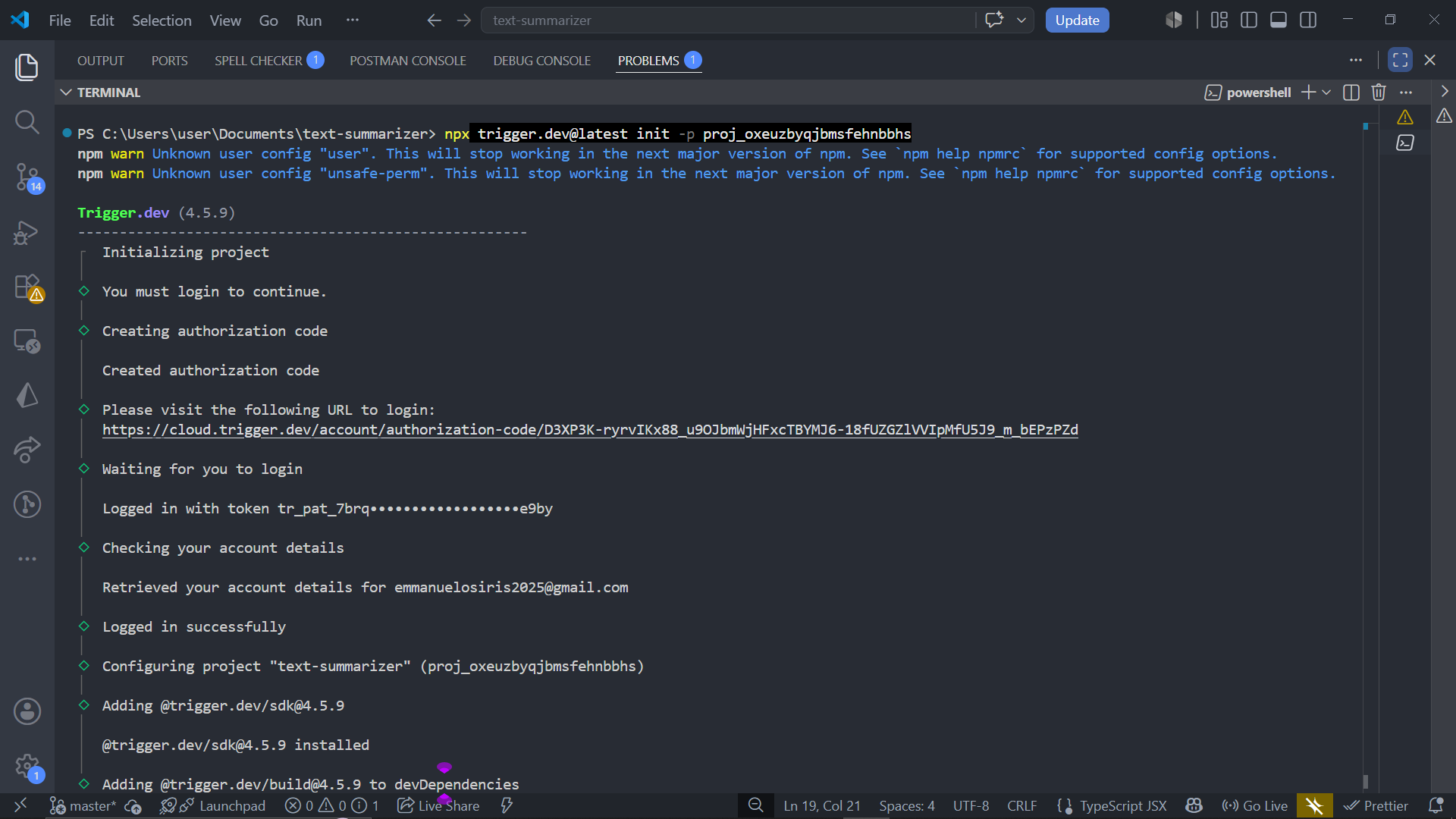
Task: Open the Prisma view in activity bar
Action: tap(27, 395)
